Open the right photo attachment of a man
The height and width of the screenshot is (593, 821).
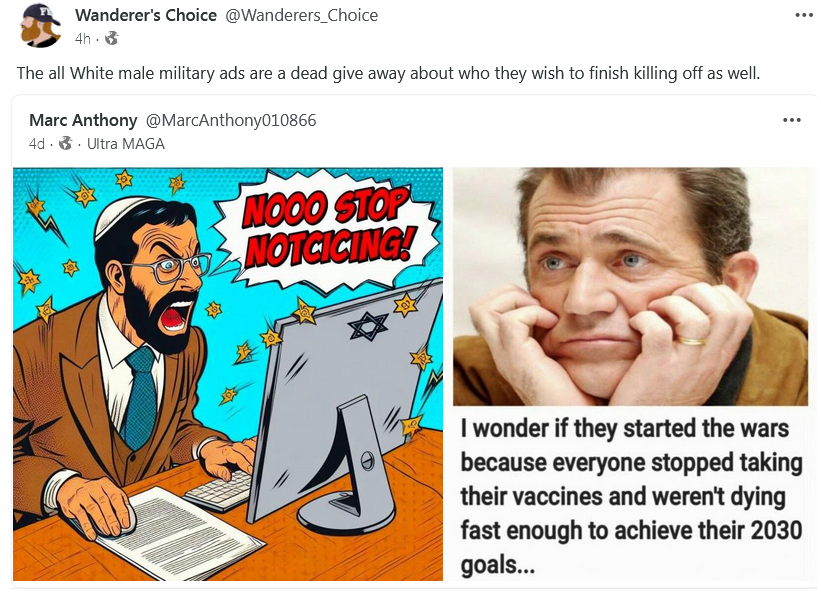point(630,286)
